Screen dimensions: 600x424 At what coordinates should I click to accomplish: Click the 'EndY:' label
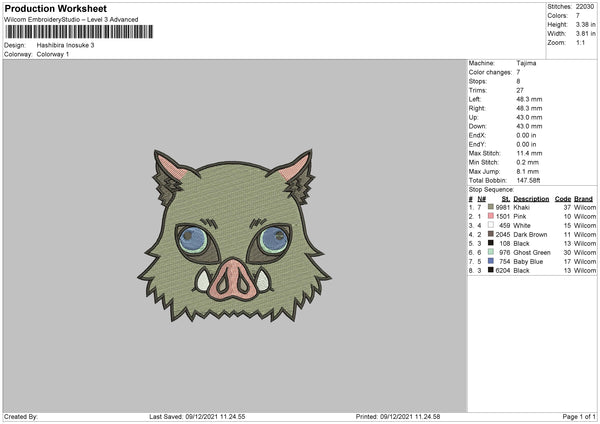(477, 144)
